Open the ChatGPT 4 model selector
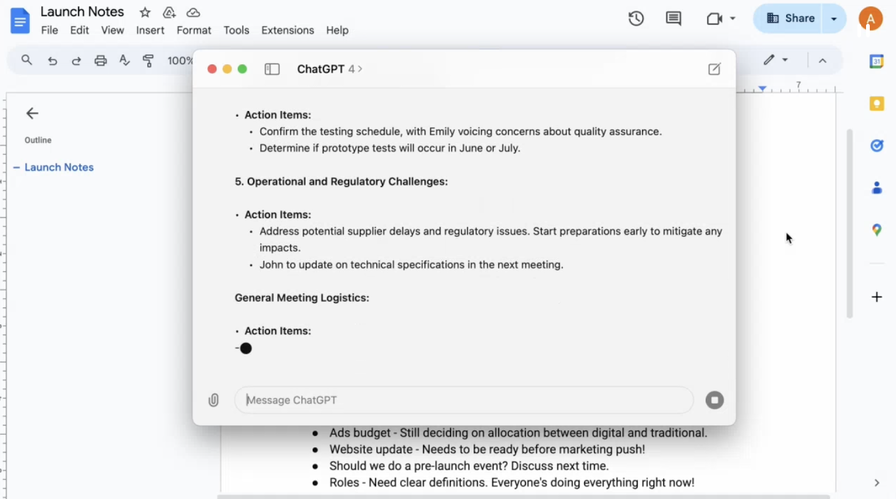The width and height of the screenshot is (896, 499). [x=329, y=69]
